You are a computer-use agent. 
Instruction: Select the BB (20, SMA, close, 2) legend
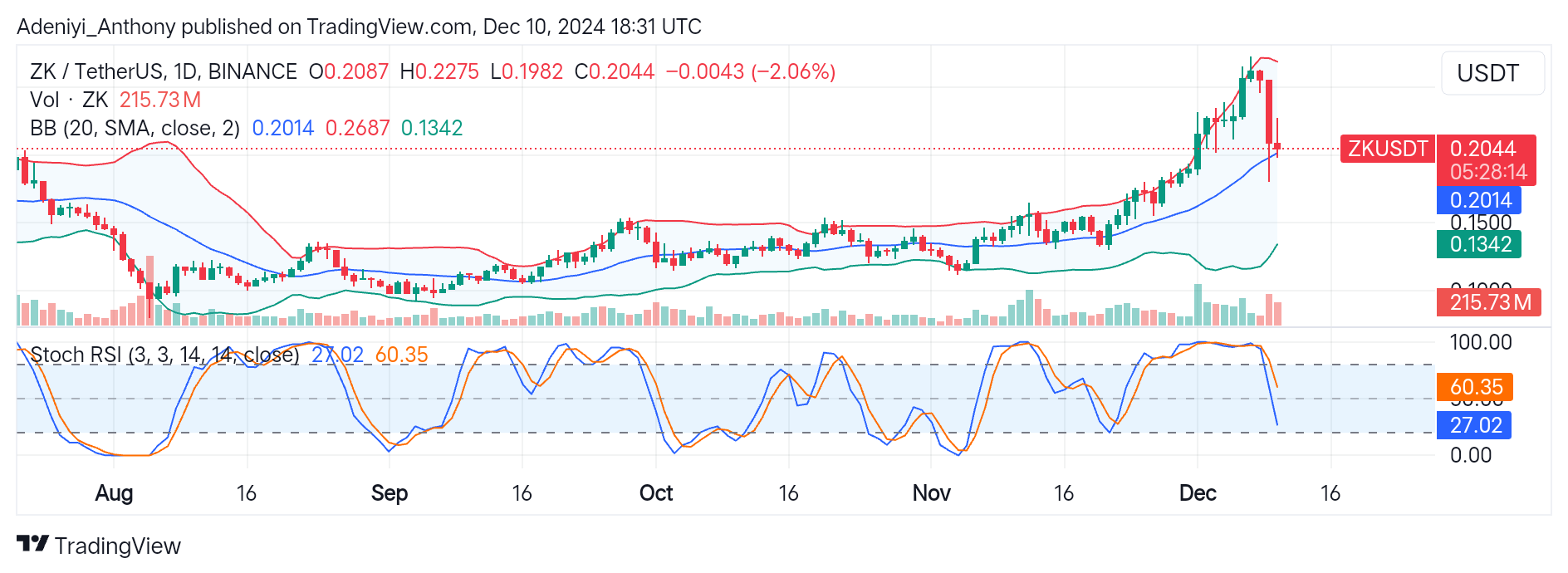[135, 128]
